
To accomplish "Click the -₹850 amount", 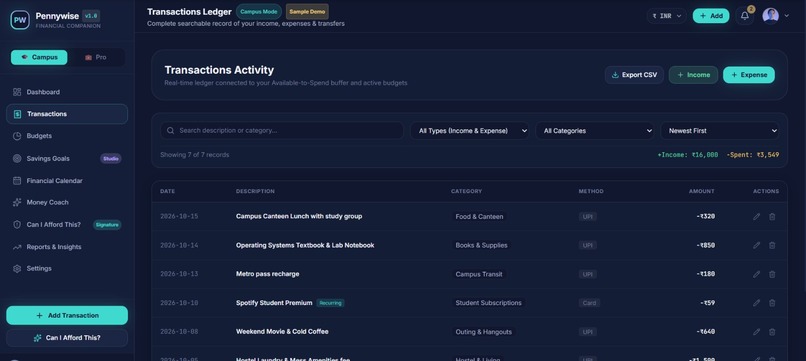I will pos(705,245).
